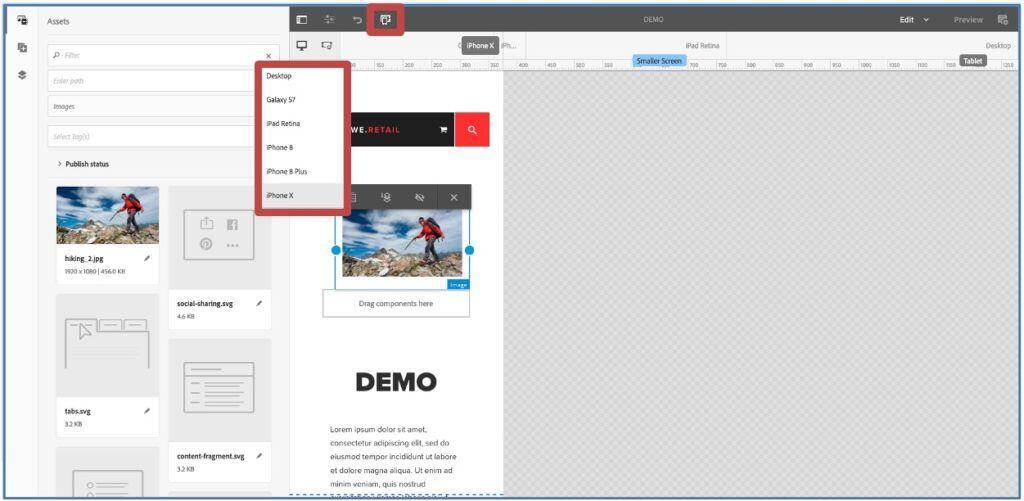Click the Filter search input
Screen dimensions: 1024x501
pyautogui.click(x=163, y=56)
